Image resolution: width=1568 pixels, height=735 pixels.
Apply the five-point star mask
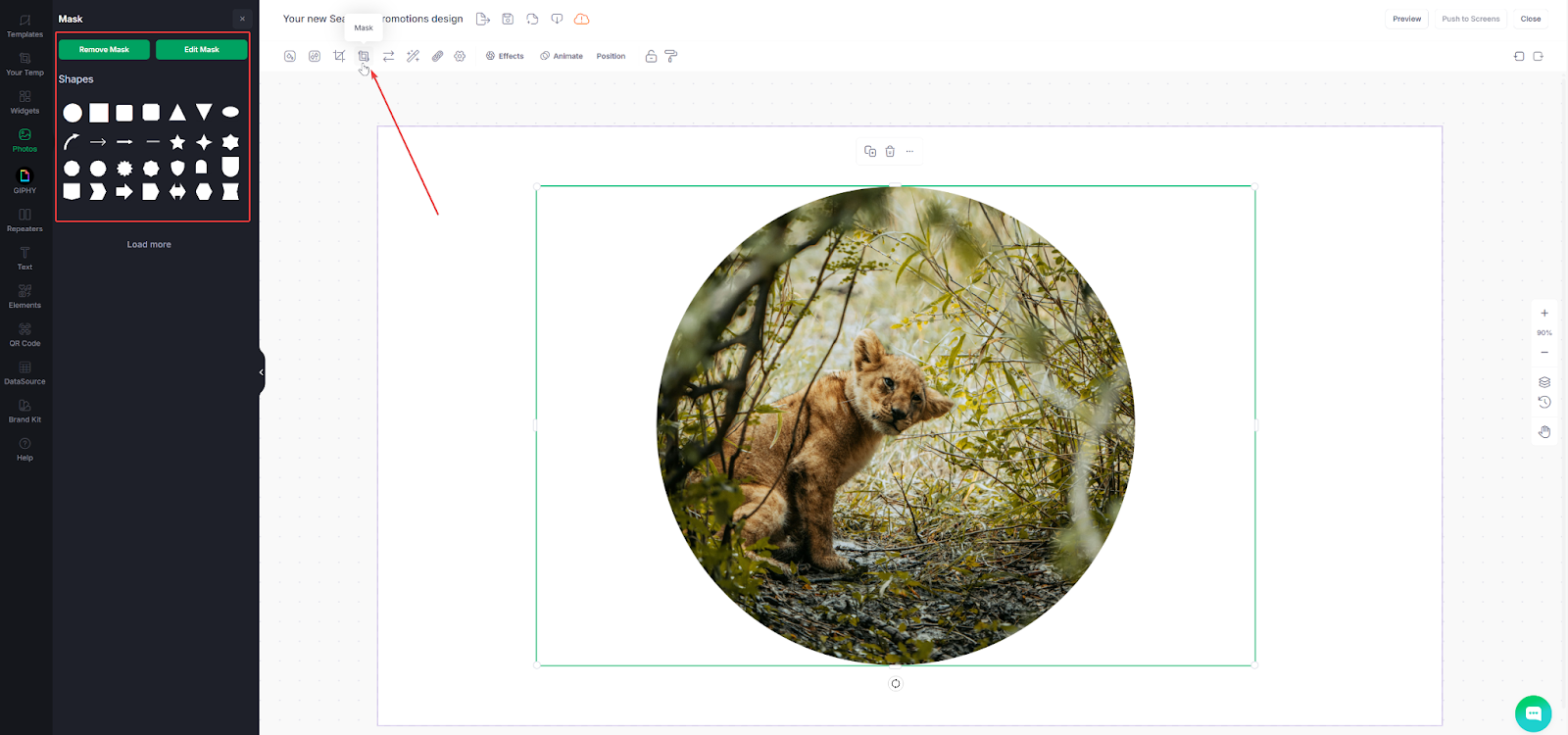click(x=177, y=142)
